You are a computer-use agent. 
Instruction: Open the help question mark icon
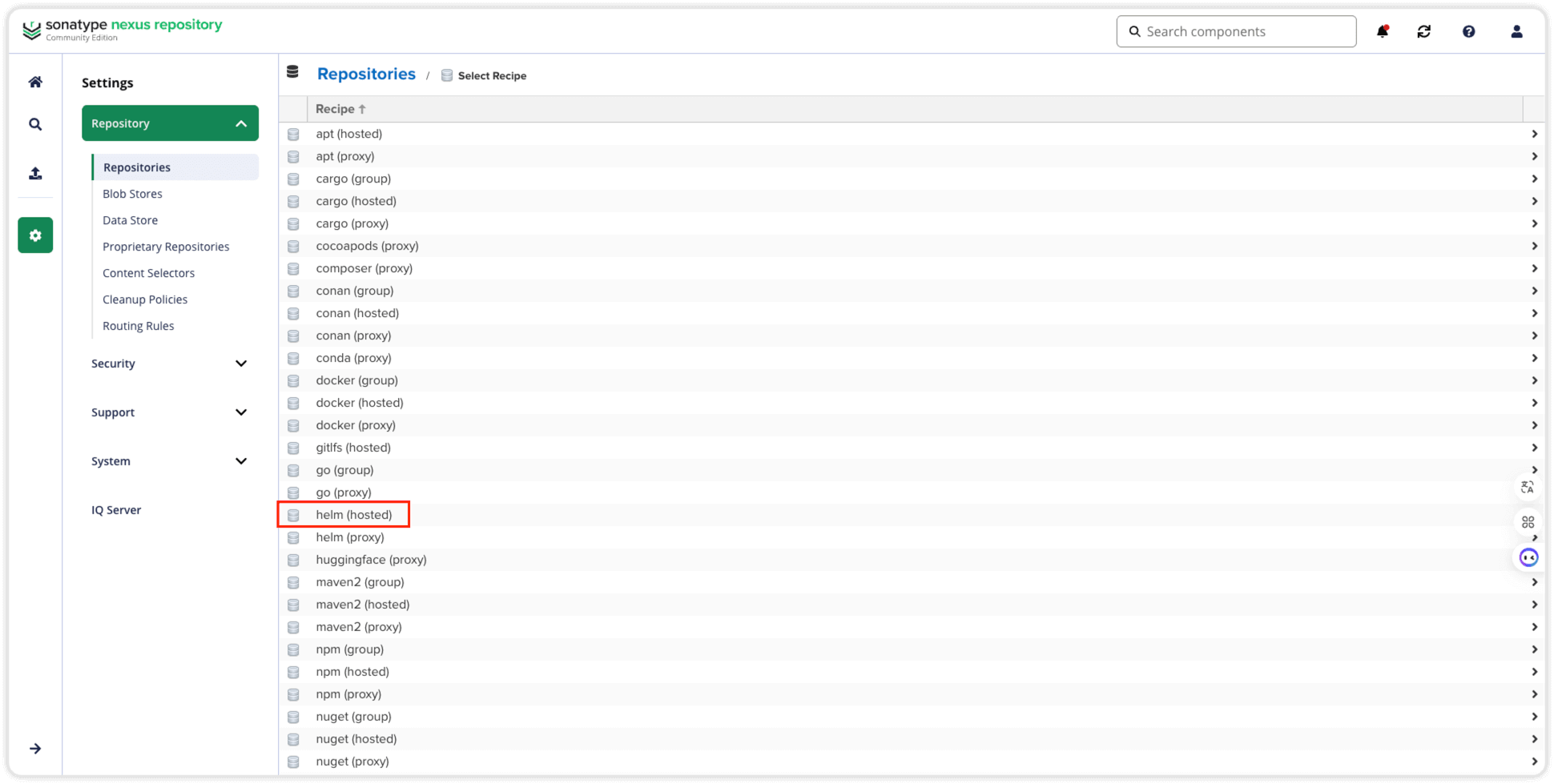(x=1469, y=31)
